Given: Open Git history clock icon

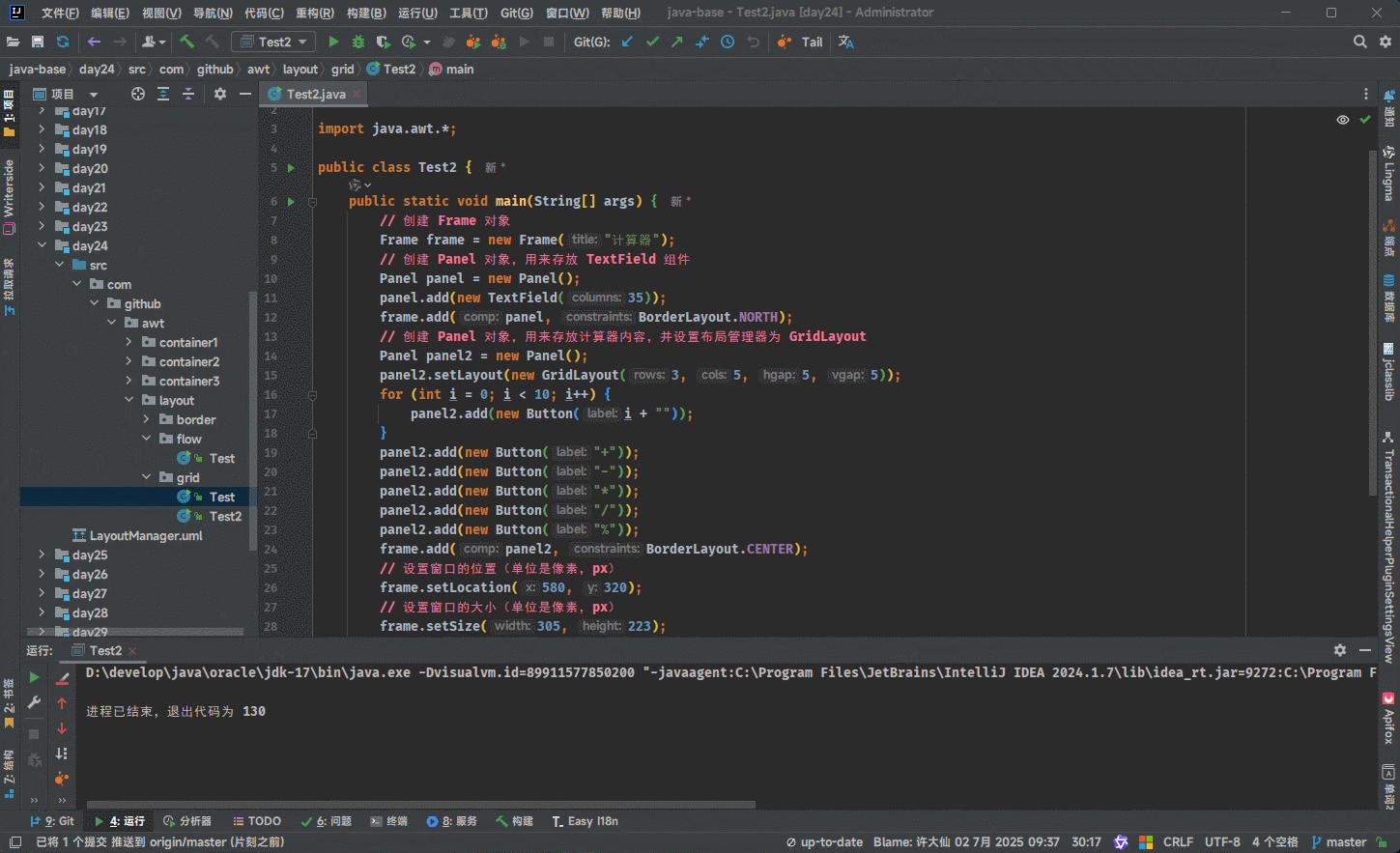Looking at the screenshot, I should pyautogui.click(x=728, y=42).
